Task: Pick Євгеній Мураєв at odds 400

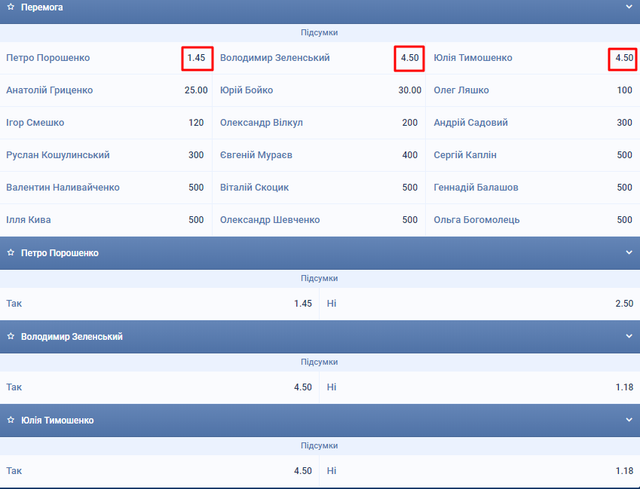Action: click(409, 155)
